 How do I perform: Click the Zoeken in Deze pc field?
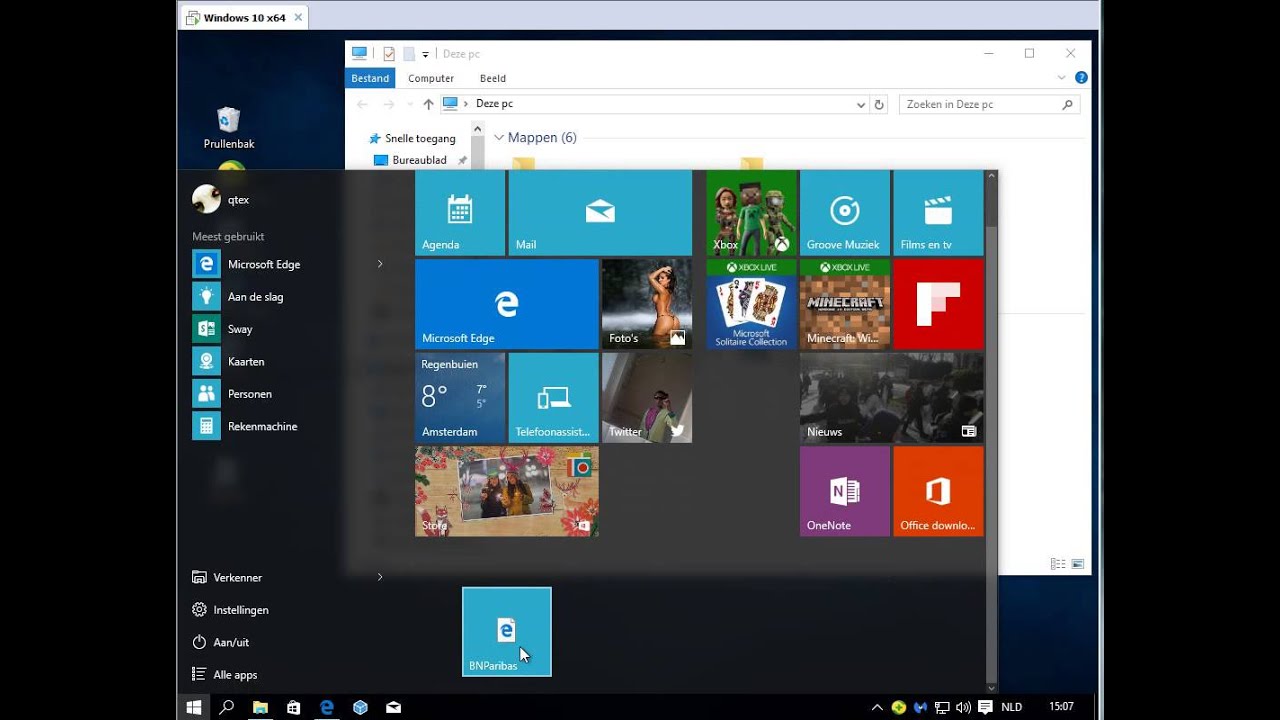click(x=990, y=104)
